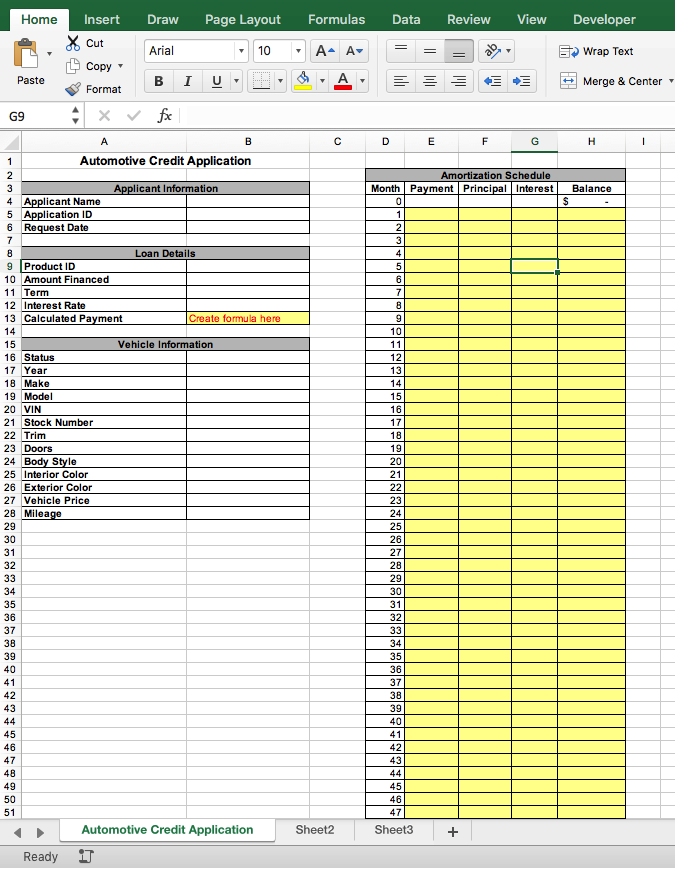This screenshot has height=869, width=675.
Task: Decrease font size with the A-down icon
Action: tap(354, 51)
